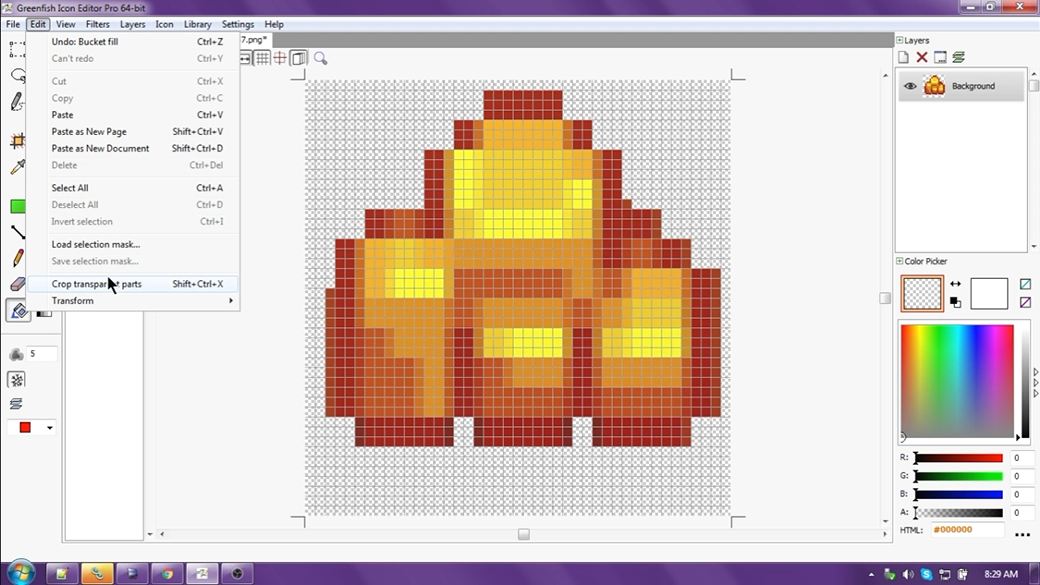Expand the Transform submenu
Screen dimensions: 1040x585
coord(73,300)
